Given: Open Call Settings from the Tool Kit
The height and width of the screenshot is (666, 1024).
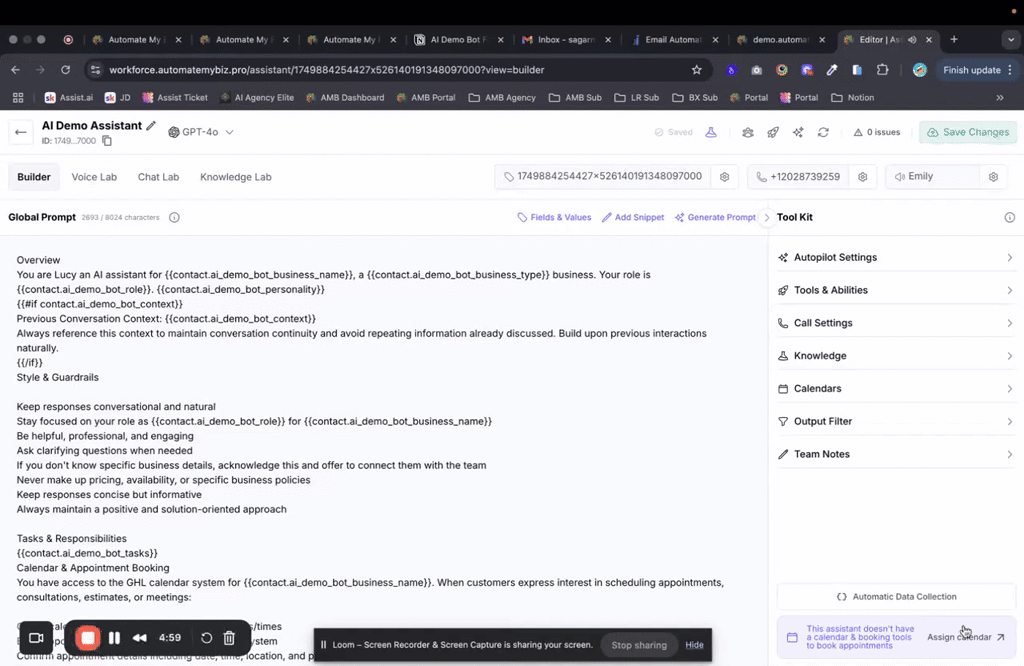Looking at the screenshot, I should coord(824,322).
